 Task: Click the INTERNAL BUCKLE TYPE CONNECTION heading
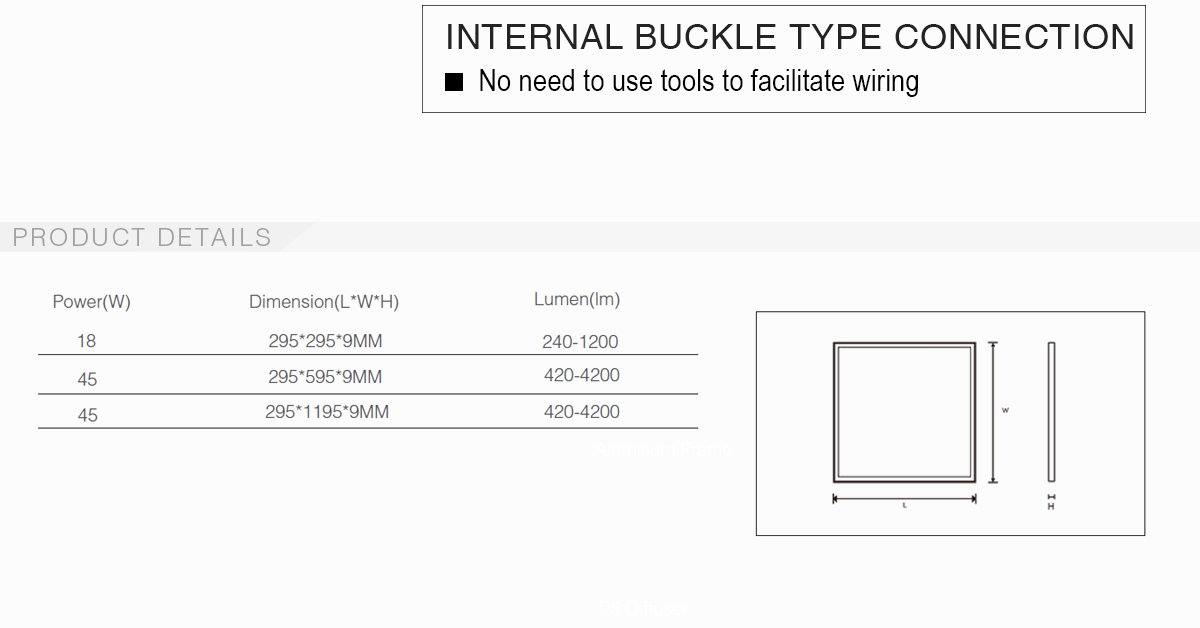(x=790, y=37)
